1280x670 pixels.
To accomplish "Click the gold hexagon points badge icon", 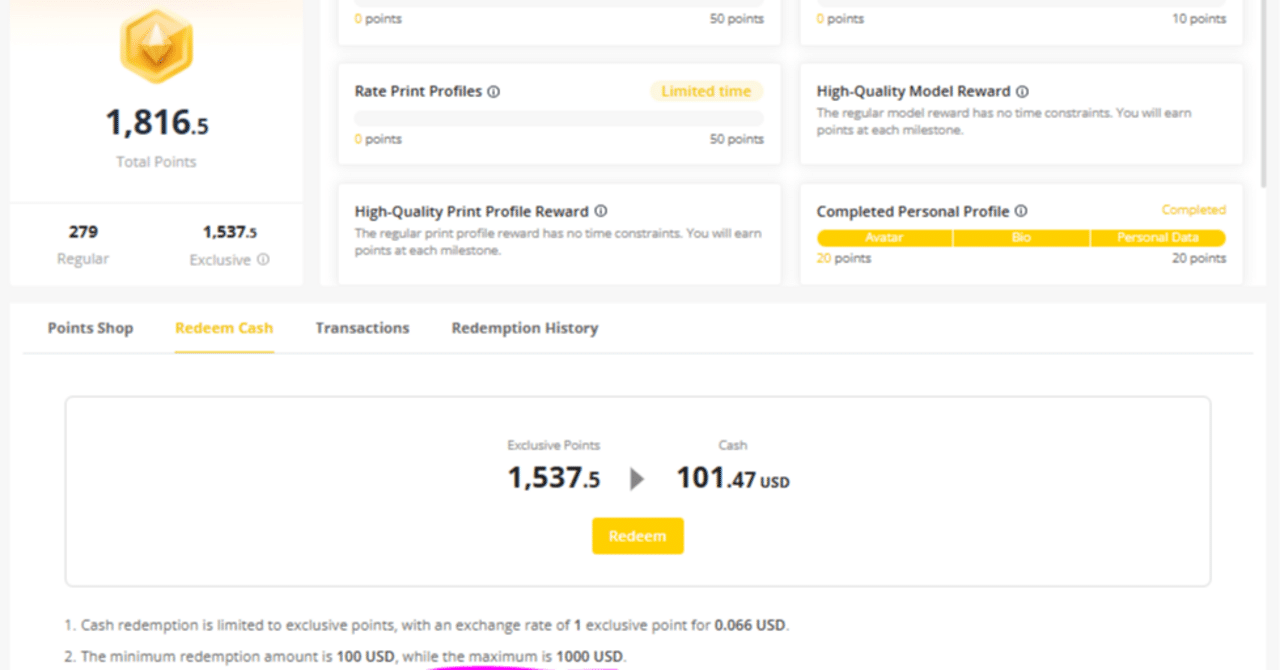I will click(x=156, y=45).
